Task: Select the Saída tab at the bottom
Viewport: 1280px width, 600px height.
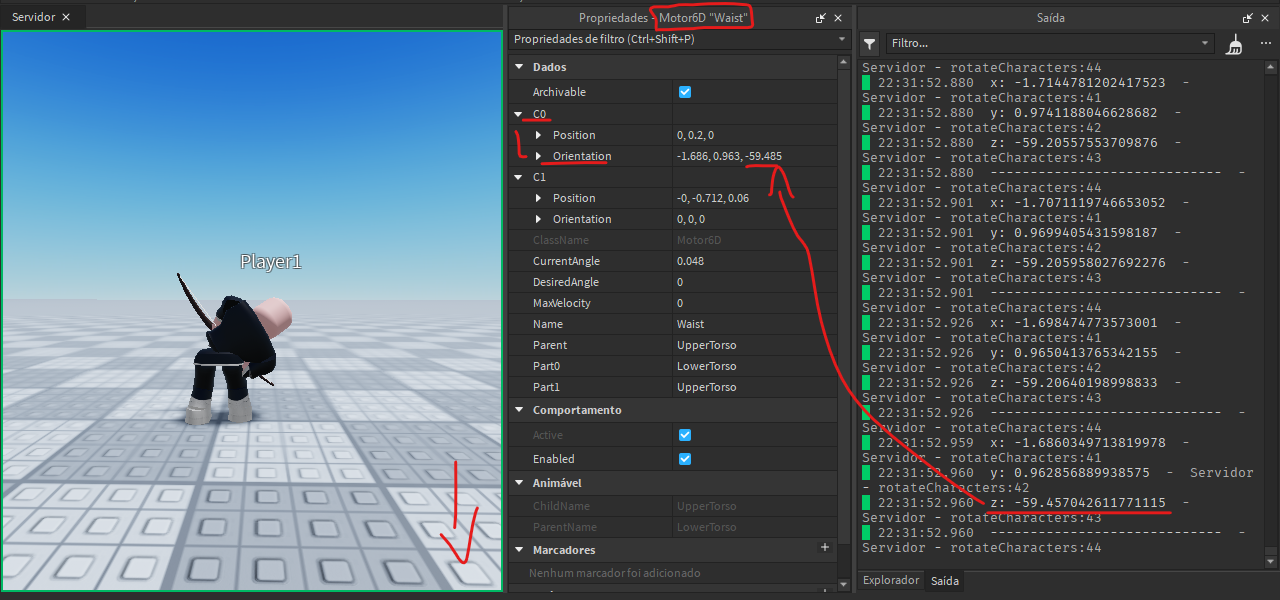Action: pyautogui.click(x=944, y=580)
